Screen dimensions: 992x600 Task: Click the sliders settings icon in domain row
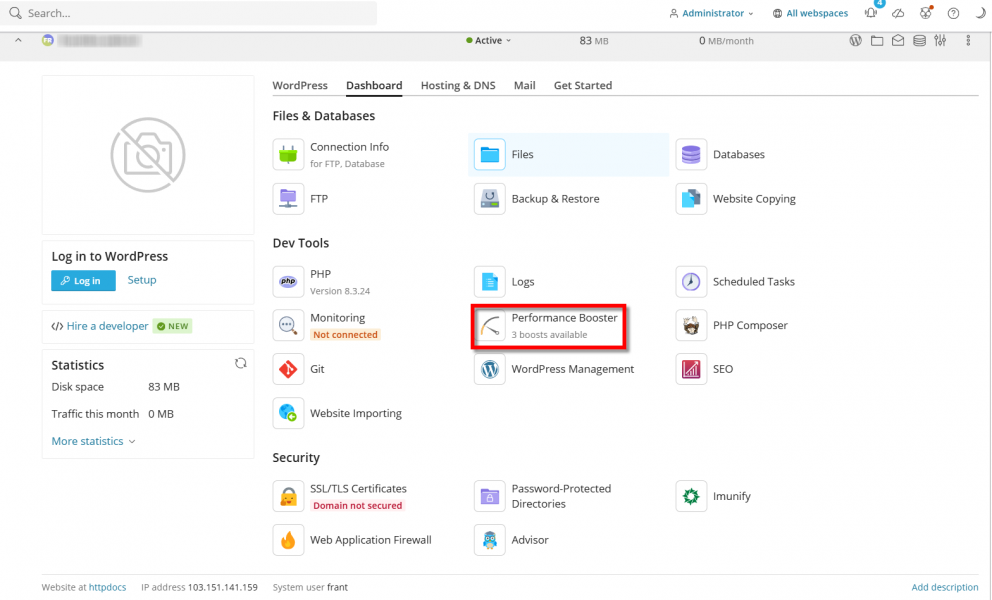[940, 41]
